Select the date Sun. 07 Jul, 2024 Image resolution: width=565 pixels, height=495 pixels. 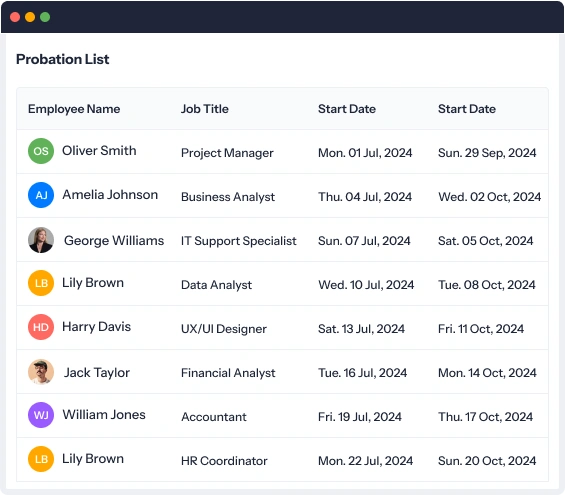pyautogui.click(x=364, y=241)
